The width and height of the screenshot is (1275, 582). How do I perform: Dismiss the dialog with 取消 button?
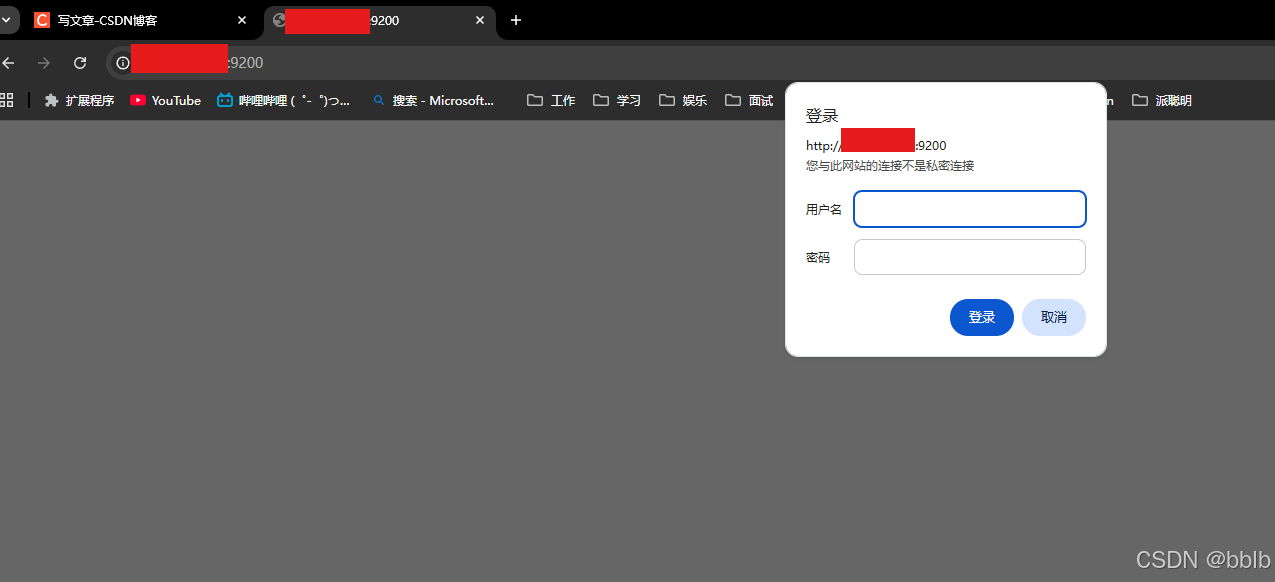click(1054, 317)
